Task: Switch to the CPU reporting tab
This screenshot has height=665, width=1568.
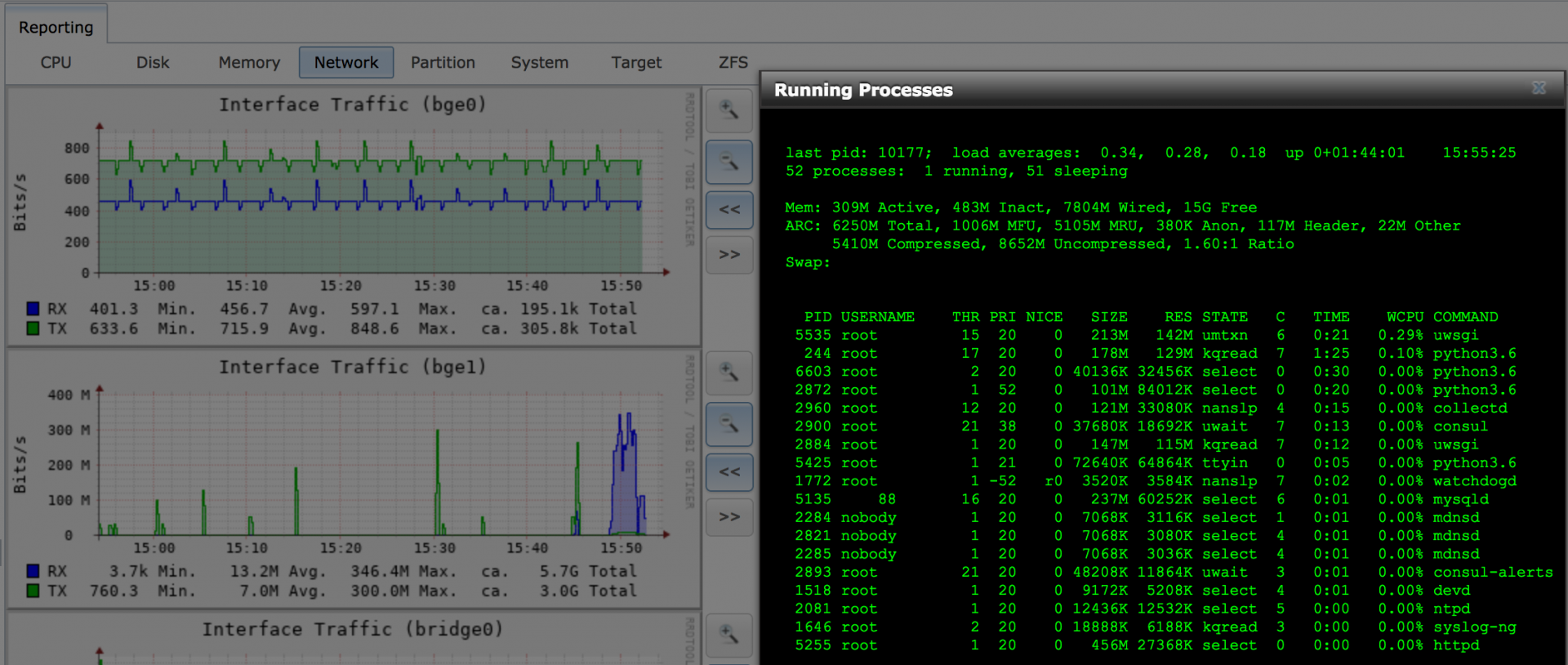Action: [x=56, y=62]
